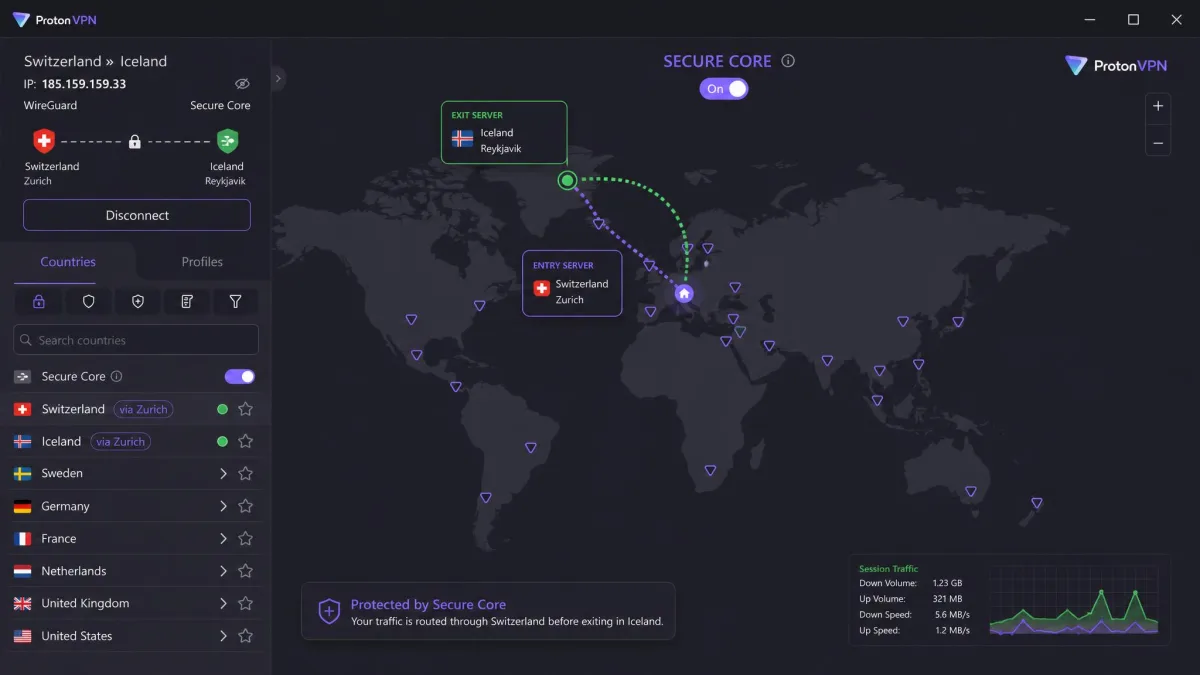Open Secure Core info icon above map
Screen dimensions: 1200x675
[x=788, y=61]
